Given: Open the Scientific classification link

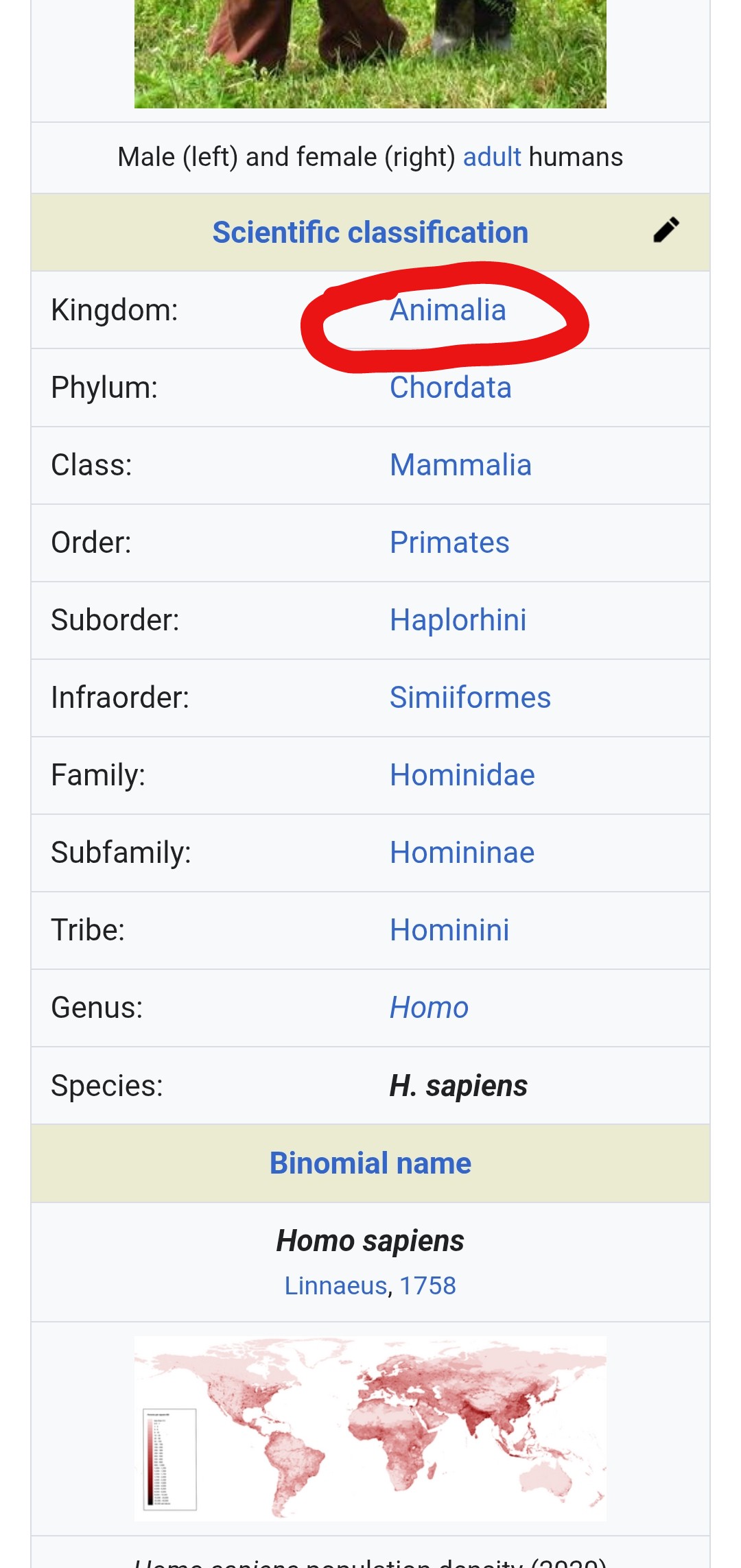Looking at the screenshot, I should pos(370,233).
